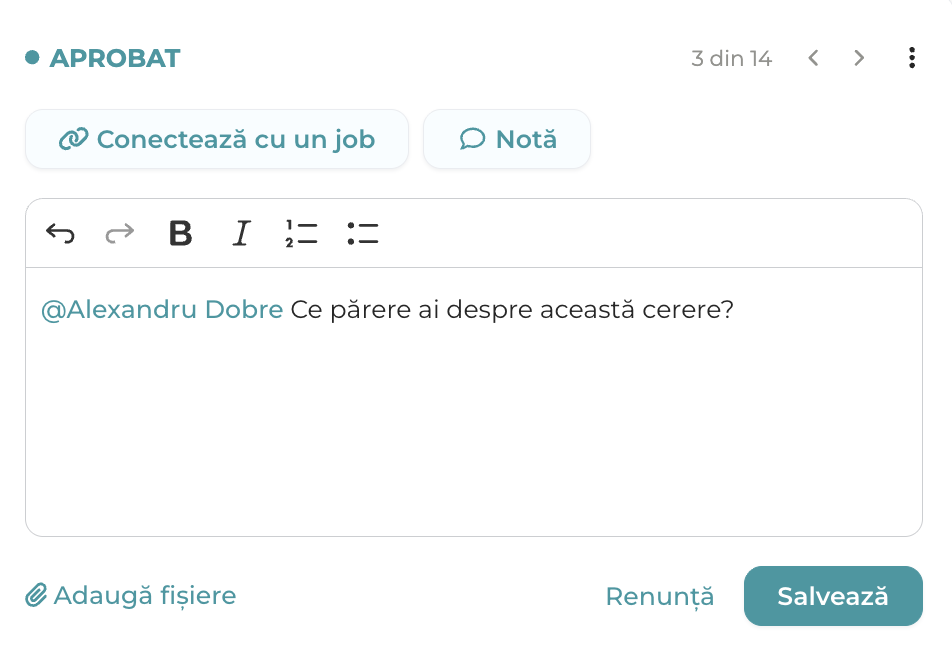Click the @Alexandru Dobre mention

[162, 310]
